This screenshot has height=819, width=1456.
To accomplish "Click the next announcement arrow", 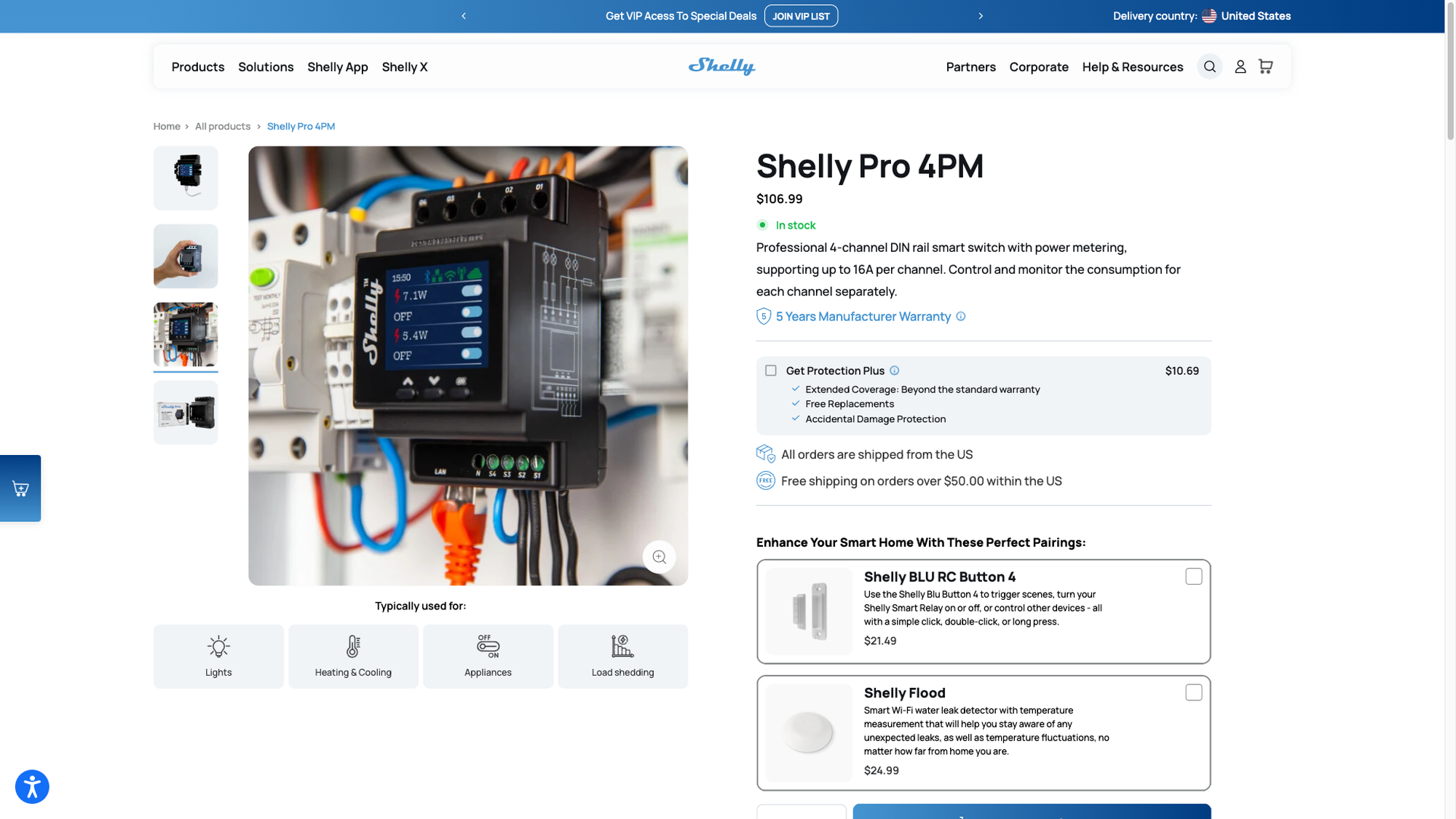I will [x=980, y=16].
